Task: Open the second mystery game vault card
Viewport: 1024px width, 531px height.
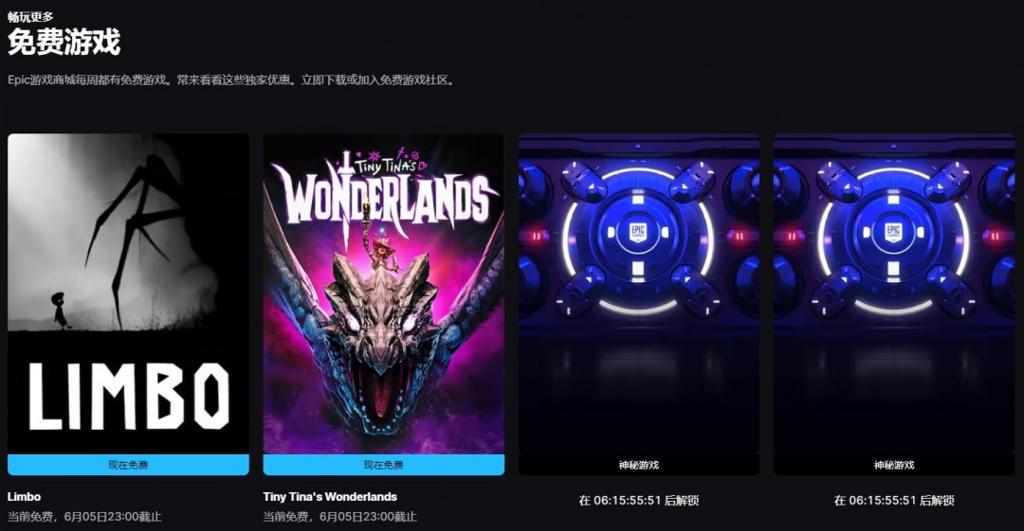Action: (x=894, y=304)
